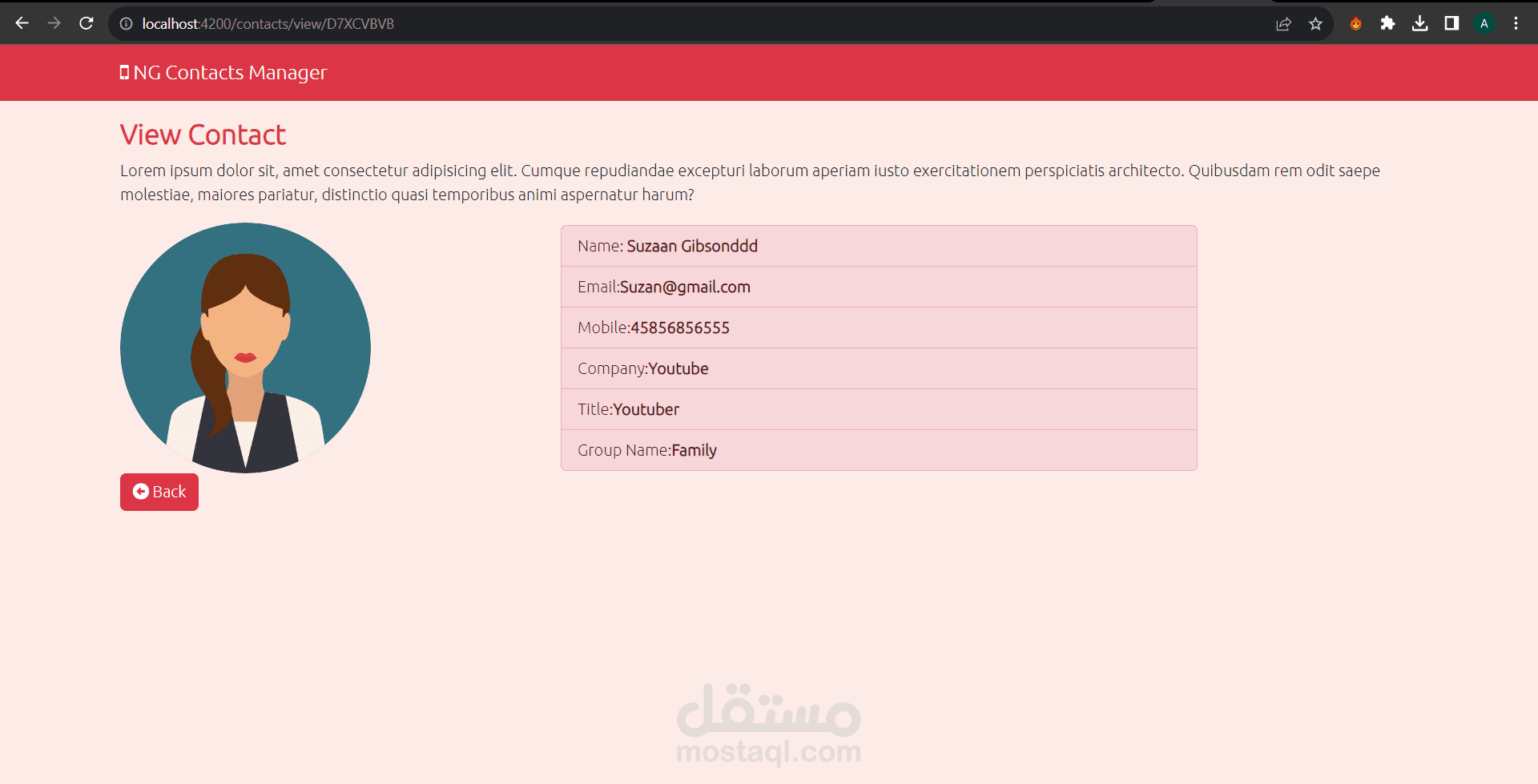View site information icon in address bar
1538x784 pixels.
pos(126,24)
